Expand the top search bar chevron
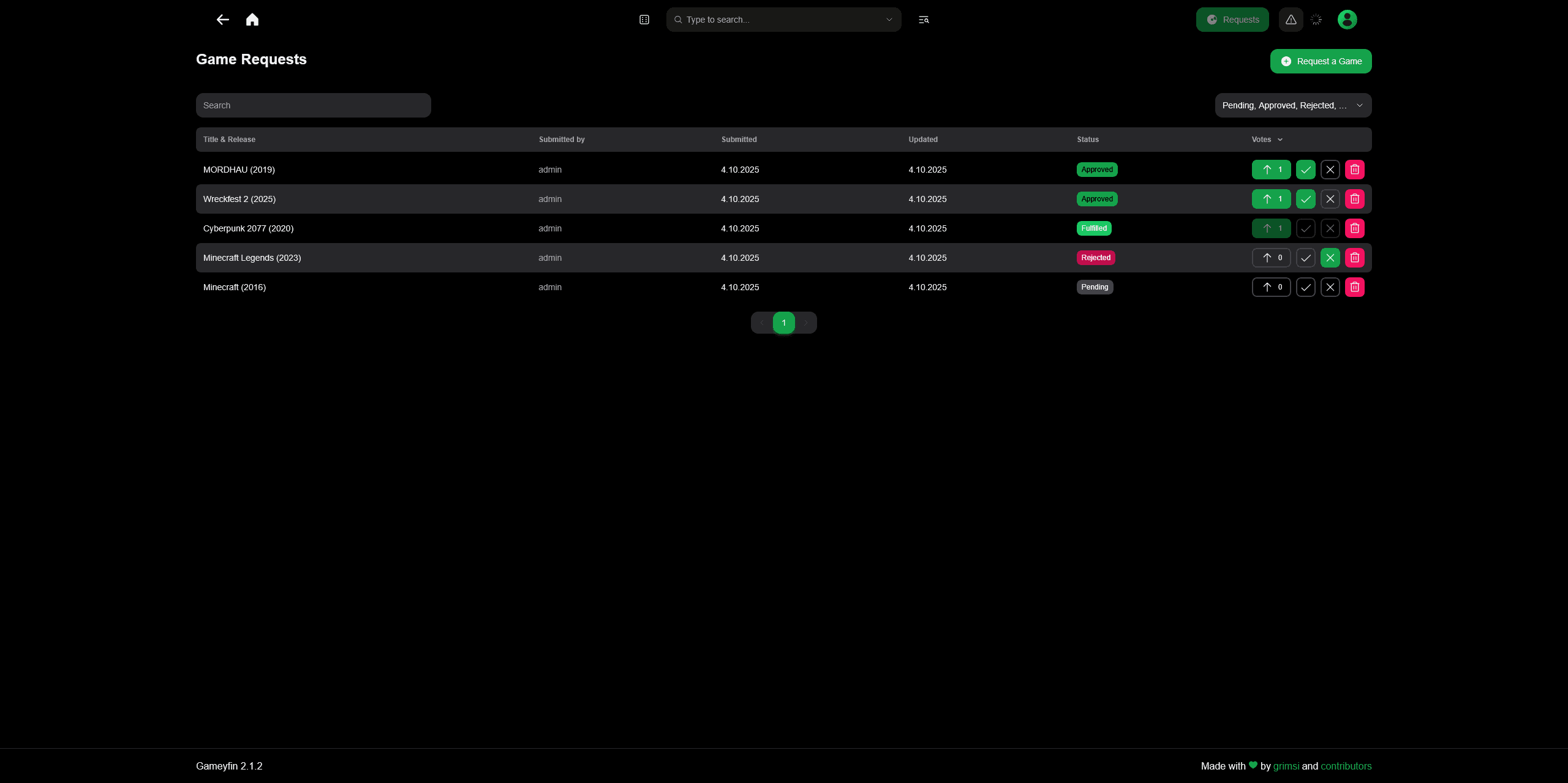This screenshot has width=1568, height=783. pyautogui.click(x=889, y=20)
